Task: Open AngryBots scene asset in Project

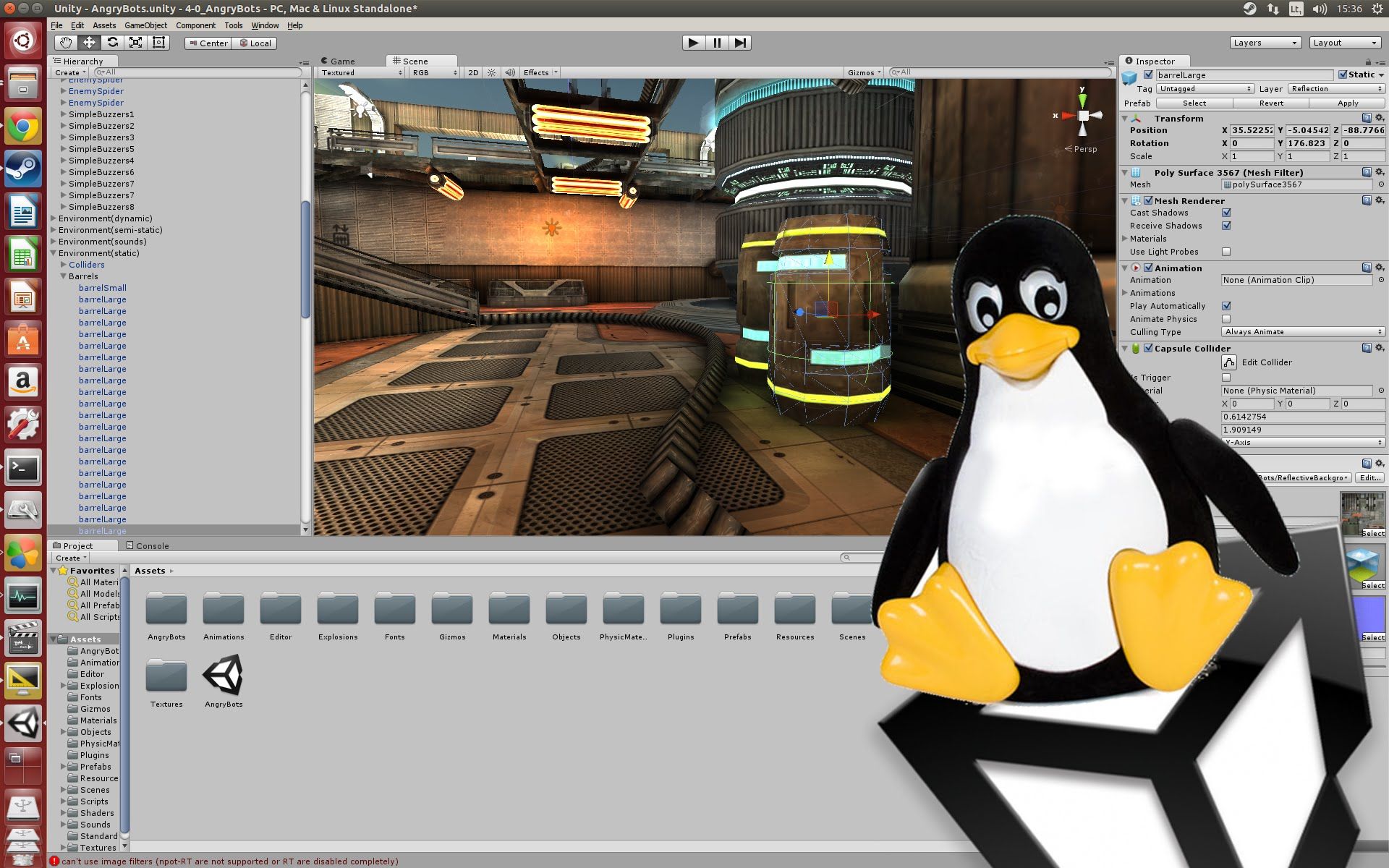Action: click(224, 681)
